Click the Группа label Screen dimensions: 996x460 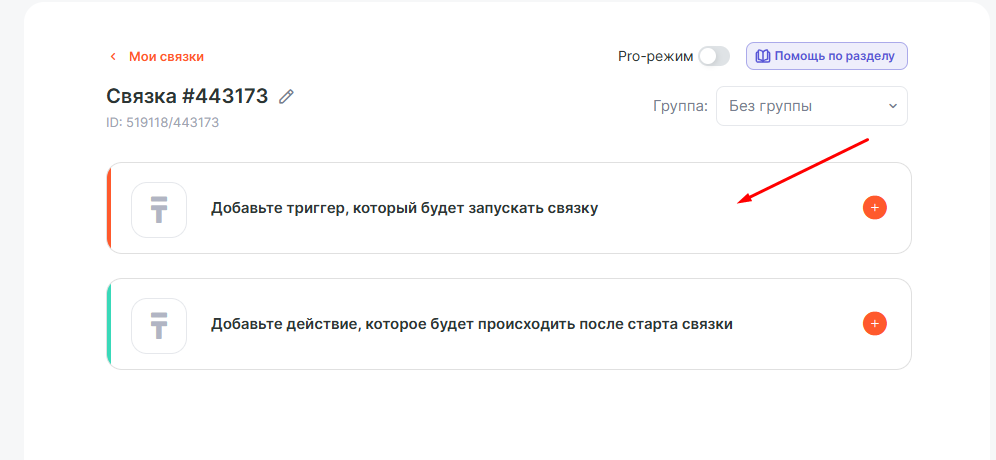pos(680,106)
